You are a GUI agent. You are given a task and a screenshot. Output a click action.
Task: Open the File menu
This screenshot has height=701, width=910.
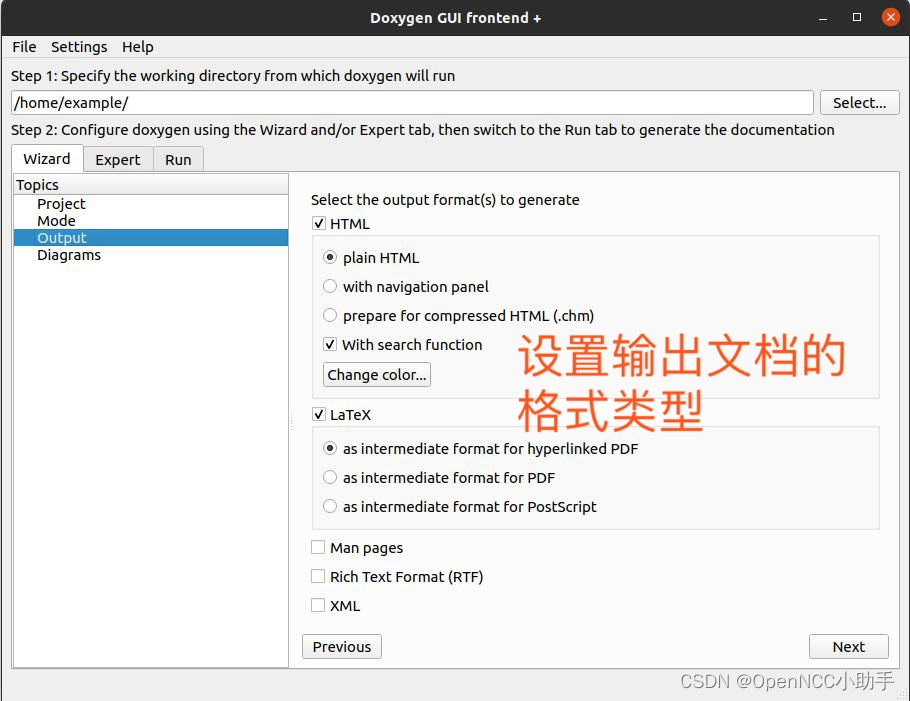[24, 47]
